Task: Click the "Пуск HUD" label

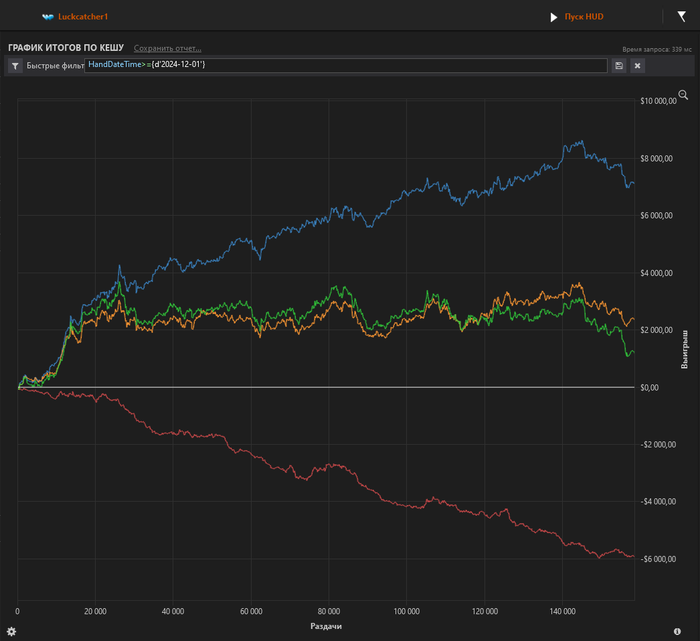Action: (584, 17)
